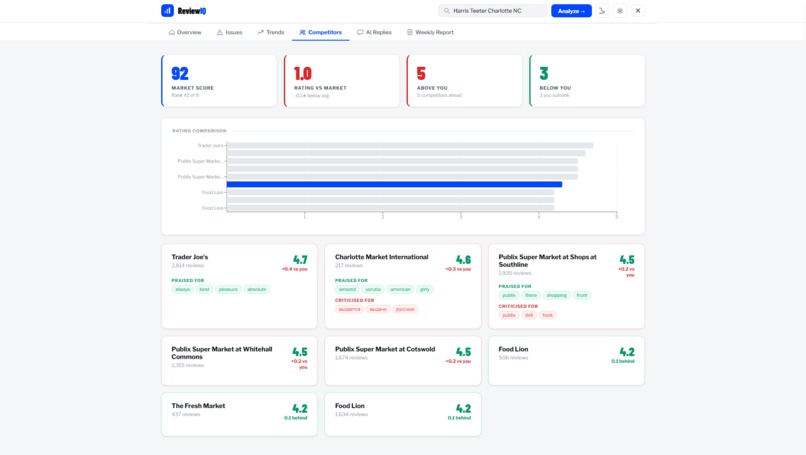The image size is (806, 455).
Task: Click '+0.3 vs you' on Charlotte Market card
Action: [458, 269]
